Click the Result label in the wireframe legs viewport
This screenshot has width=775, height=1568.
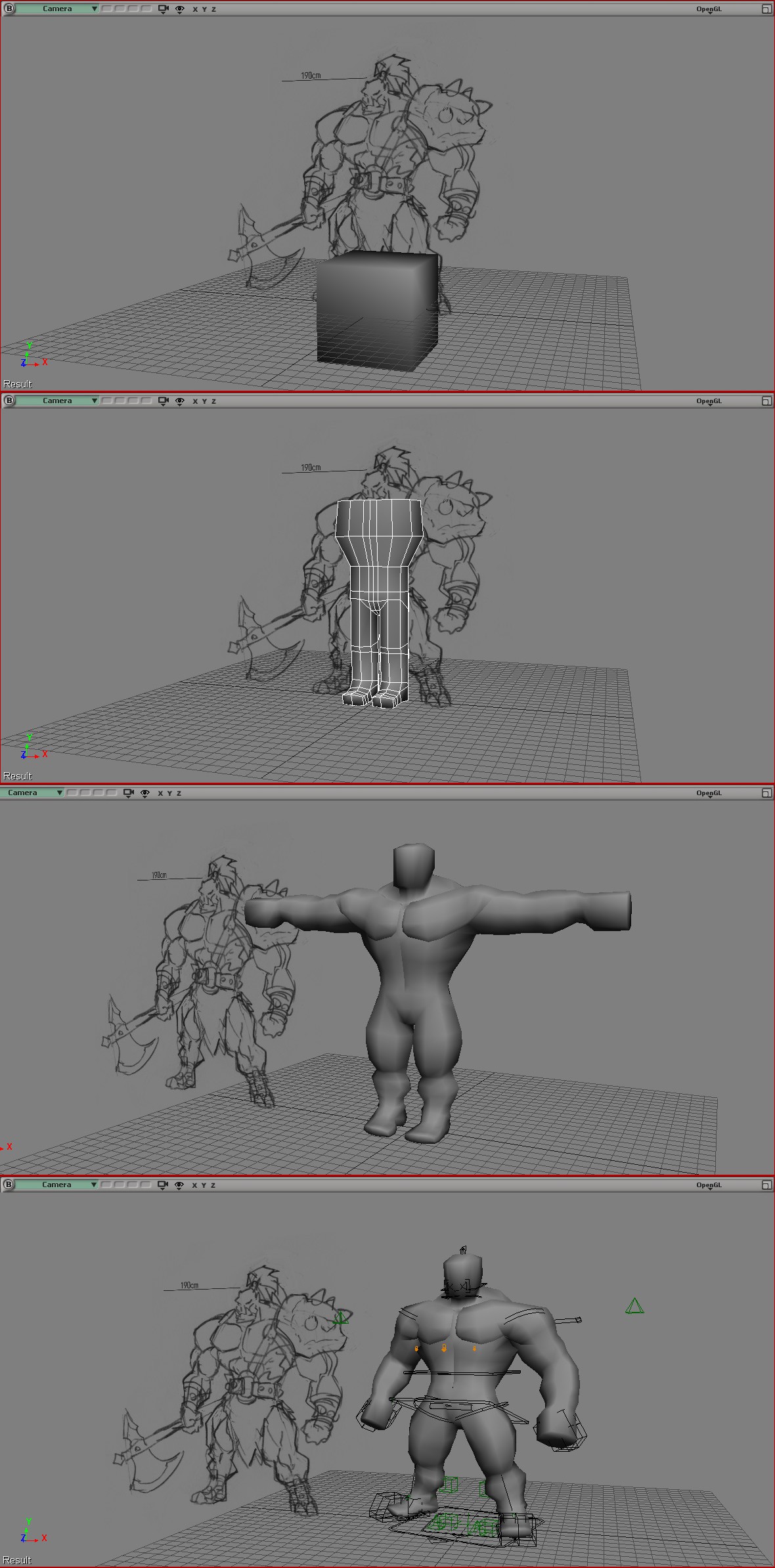18,776
